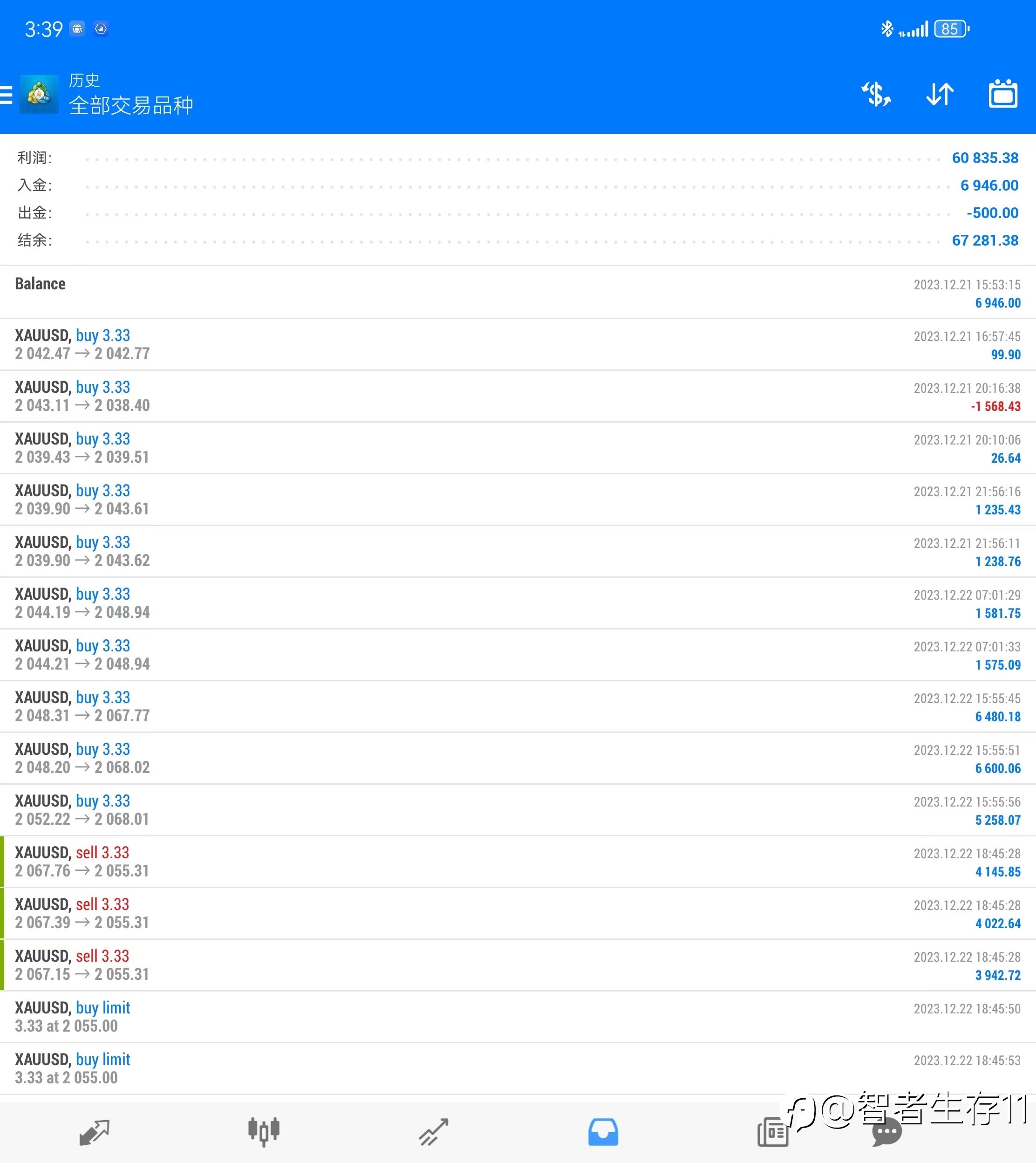This screenshot has height=1163, width=1036.
Task: Open the trade with profit 1 235.43
Action: 518,500
